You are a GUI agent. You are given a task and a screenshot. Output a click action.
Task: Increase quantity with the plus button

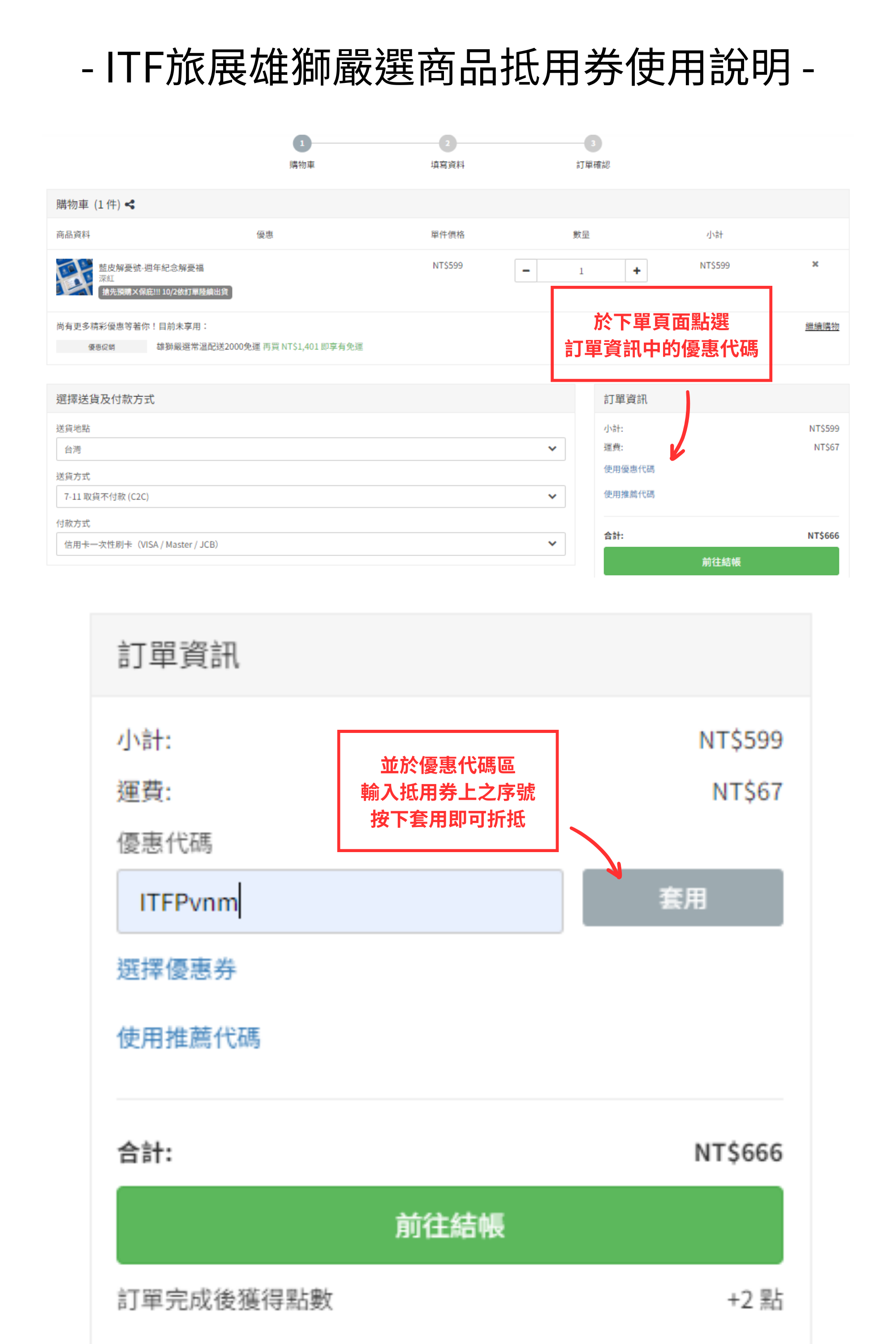coord(636,271)
